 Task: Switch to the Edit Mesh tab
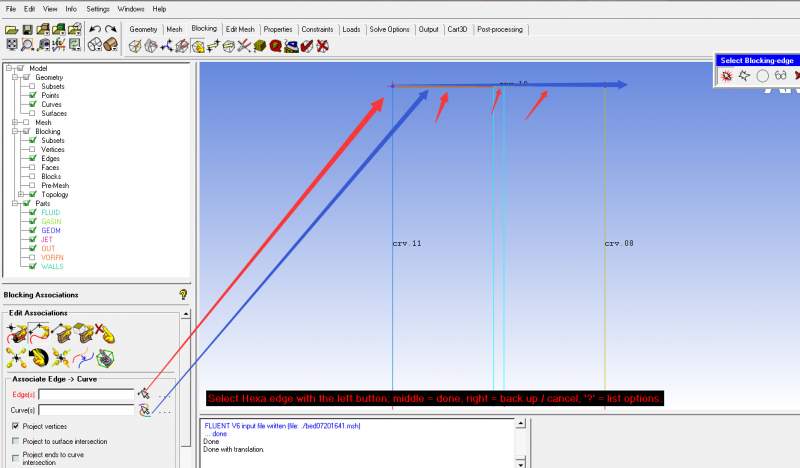click(240, 29)
